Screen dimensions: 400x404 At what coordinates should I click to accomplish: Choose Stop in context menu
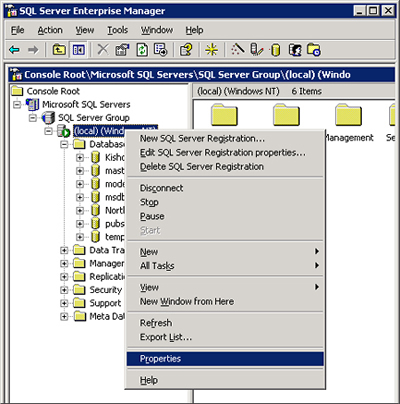[225, 202]
